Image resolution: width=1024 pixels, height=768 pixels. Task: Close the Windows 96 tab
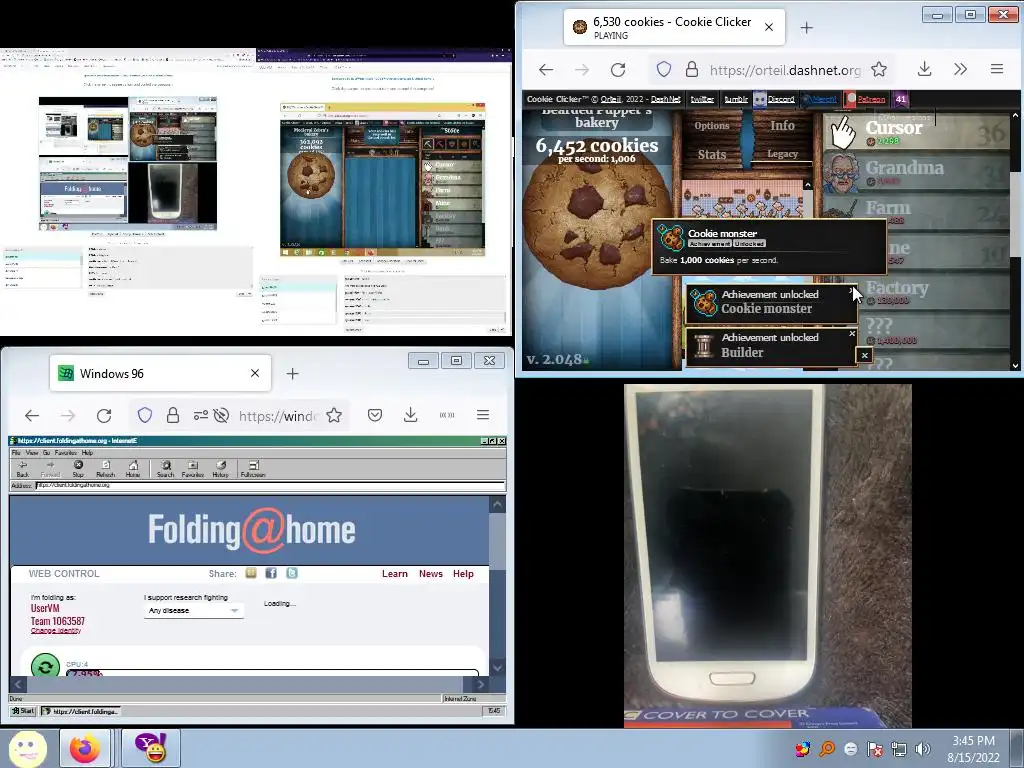pos(255,373)
